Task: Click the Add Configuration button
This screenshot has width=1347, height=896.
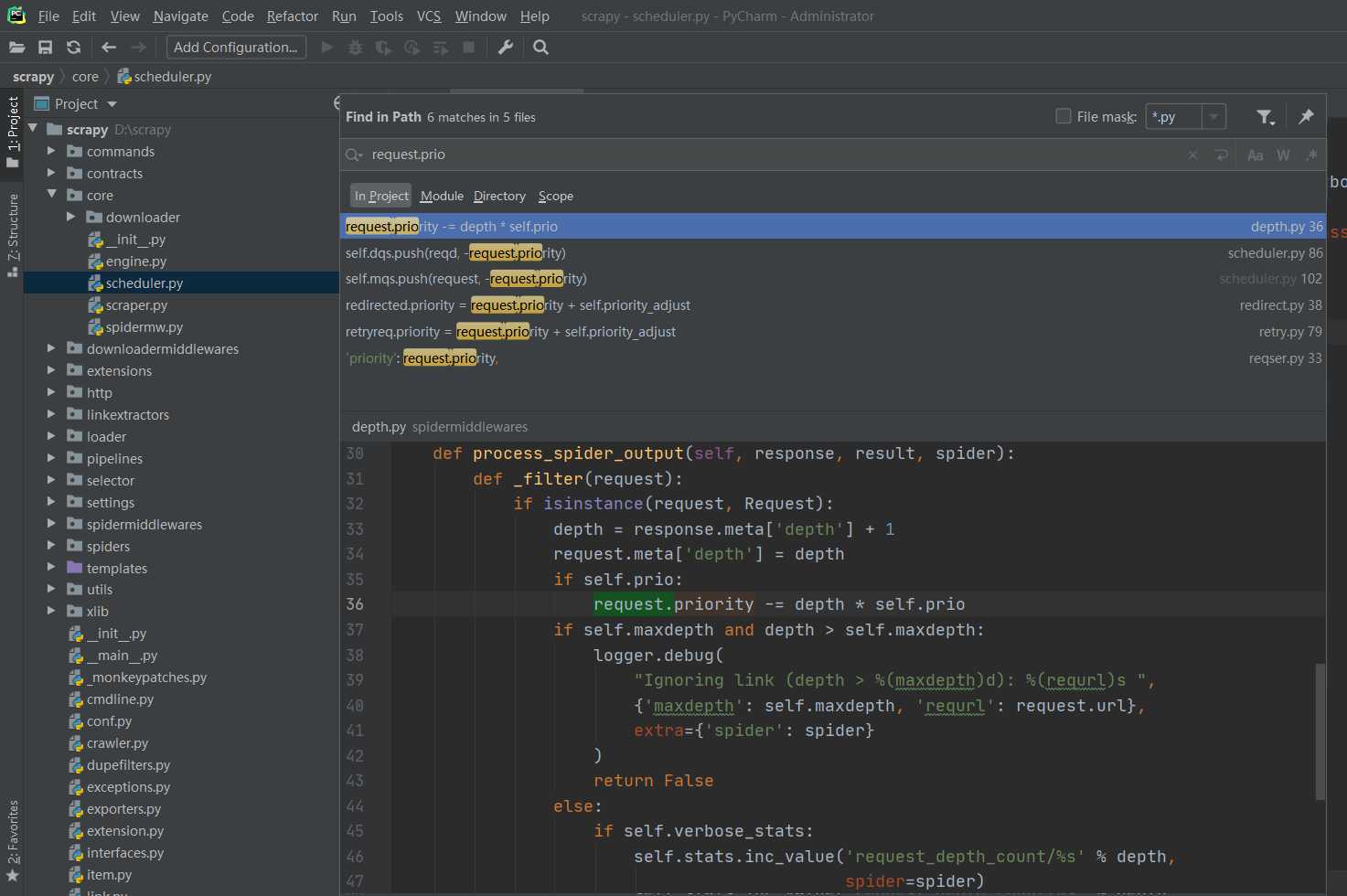Action: 236,48
